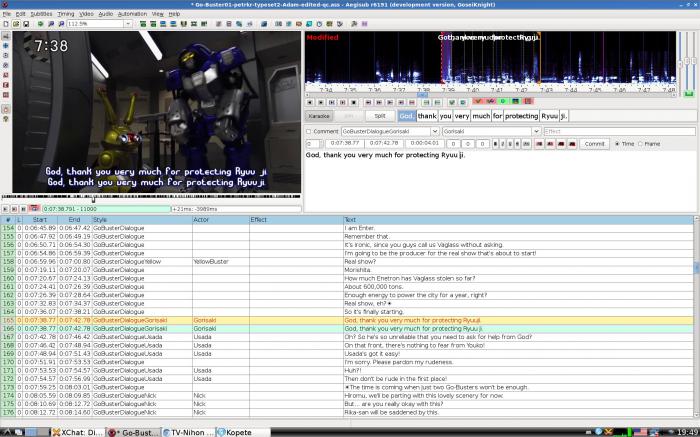Toggle auto go to next line on commit
This screenshot has height=437, width=700.
tap(490, 101)
